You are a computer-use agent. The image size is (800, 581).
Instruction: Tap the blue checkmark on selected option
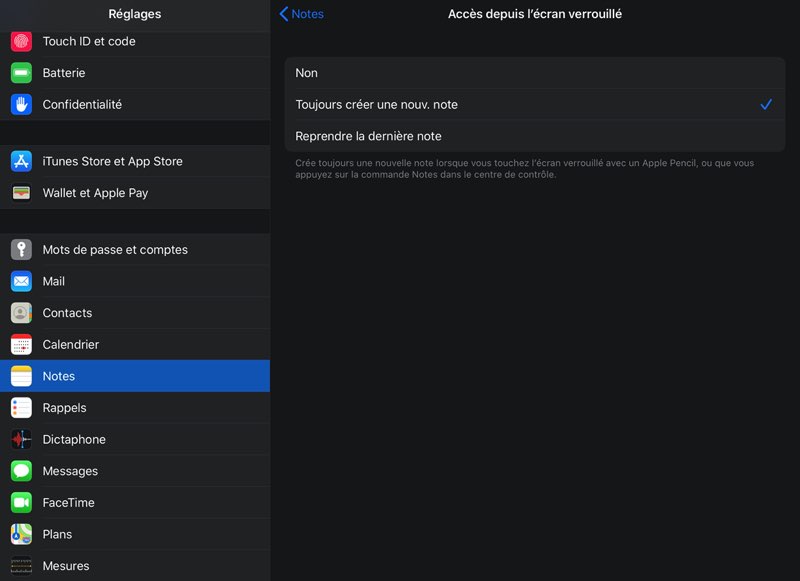click(766, 105)
